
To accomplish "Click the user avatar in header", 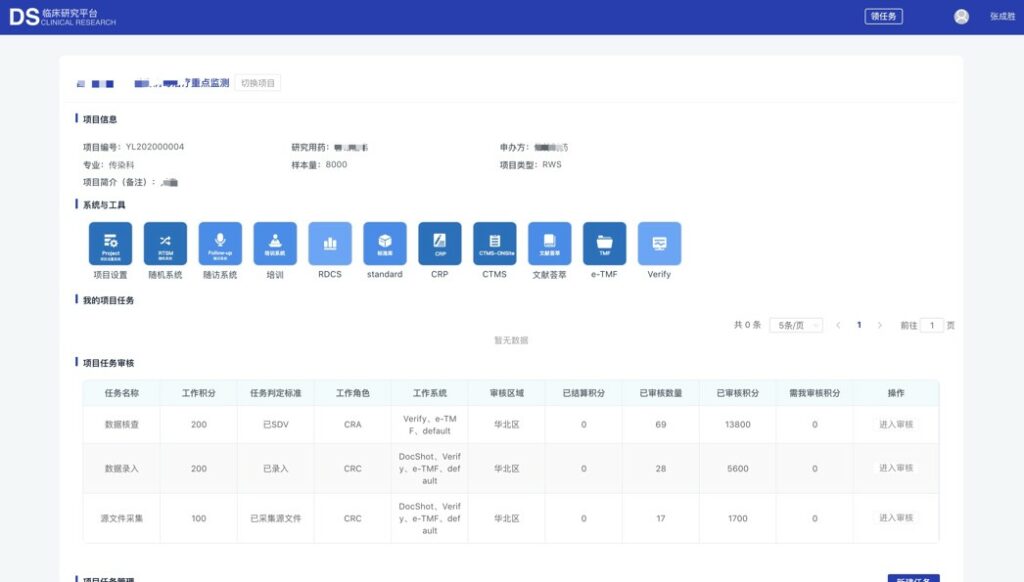I will click(x=961, y=17).
